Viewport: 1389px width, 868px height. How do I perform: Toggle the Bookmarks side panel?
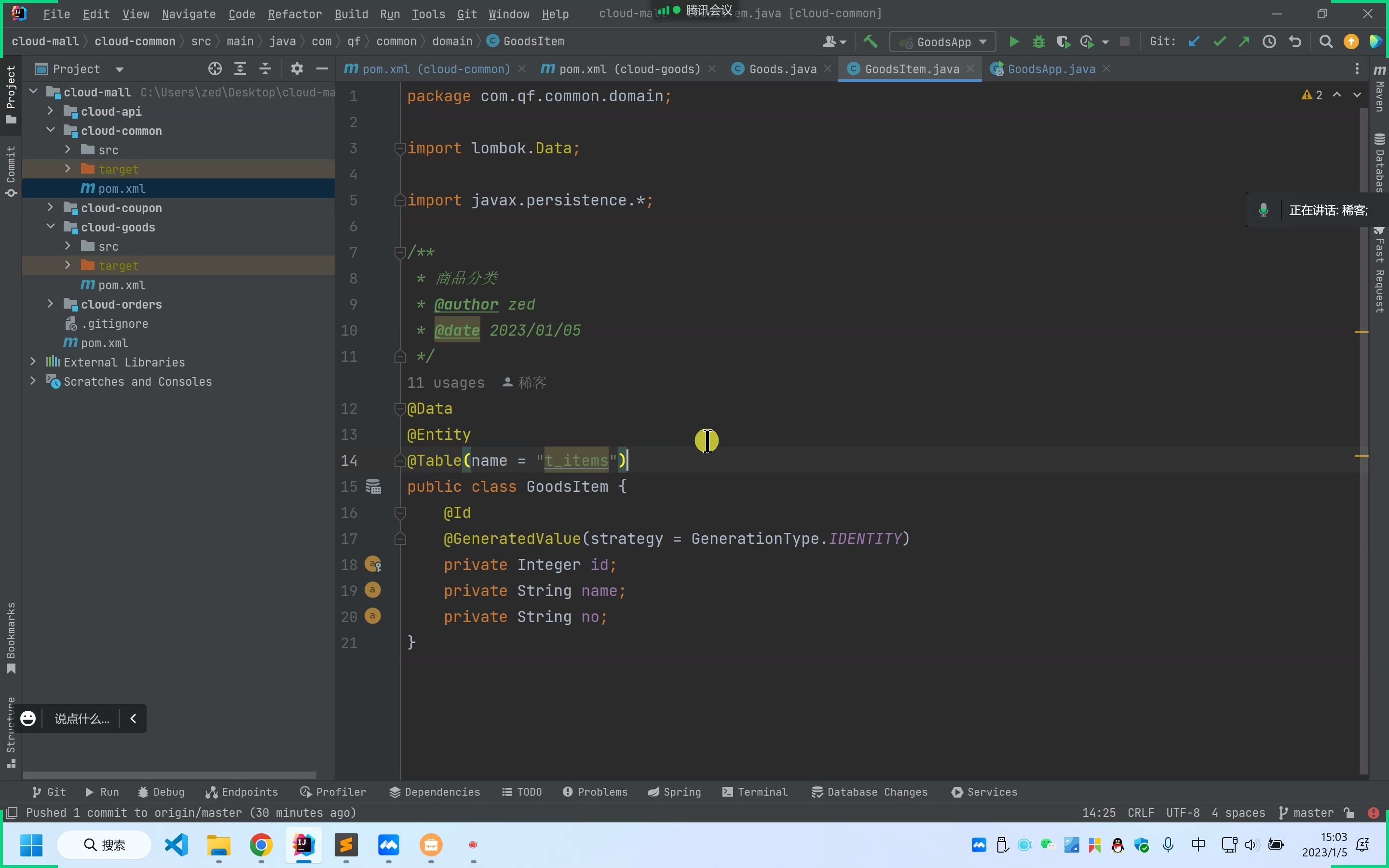(10, 637)
